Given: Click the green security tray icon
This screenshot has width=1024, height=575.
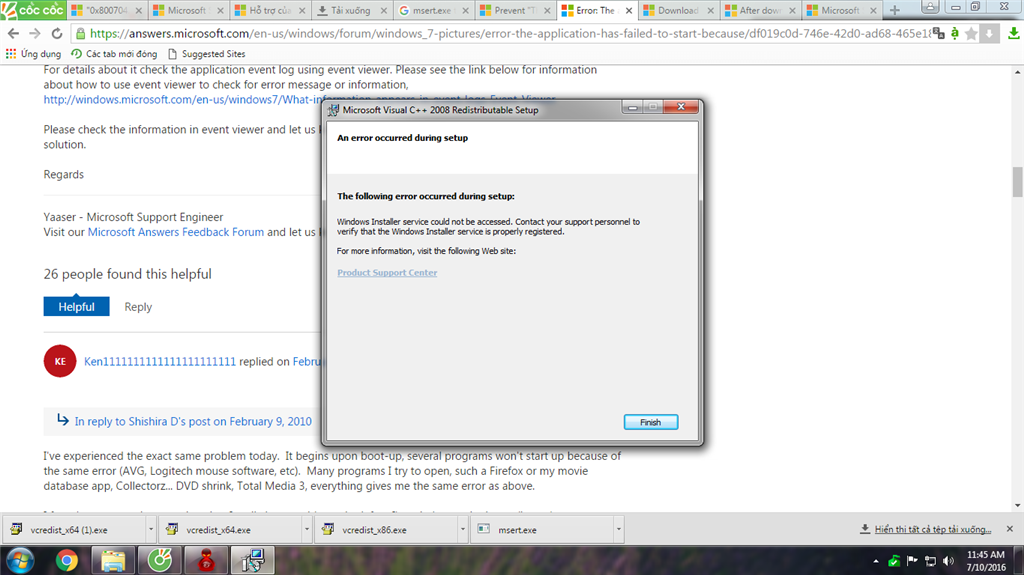Looking at the screenshot, I should 894,561.
